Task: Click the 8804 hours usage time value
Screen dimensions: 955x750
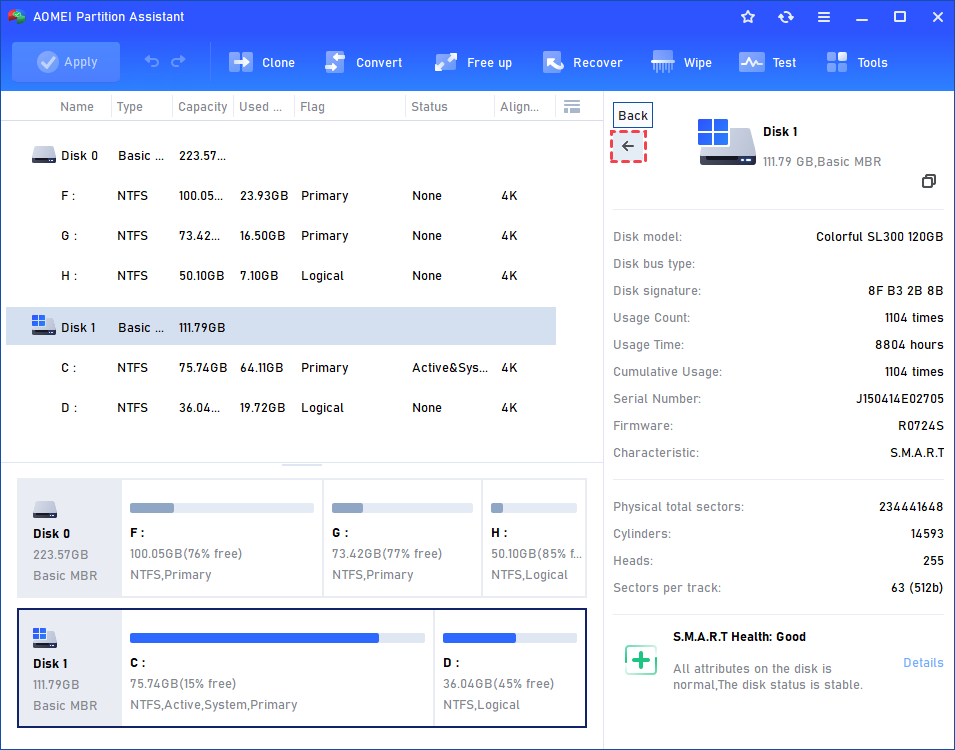Action: tap(909, 344)
